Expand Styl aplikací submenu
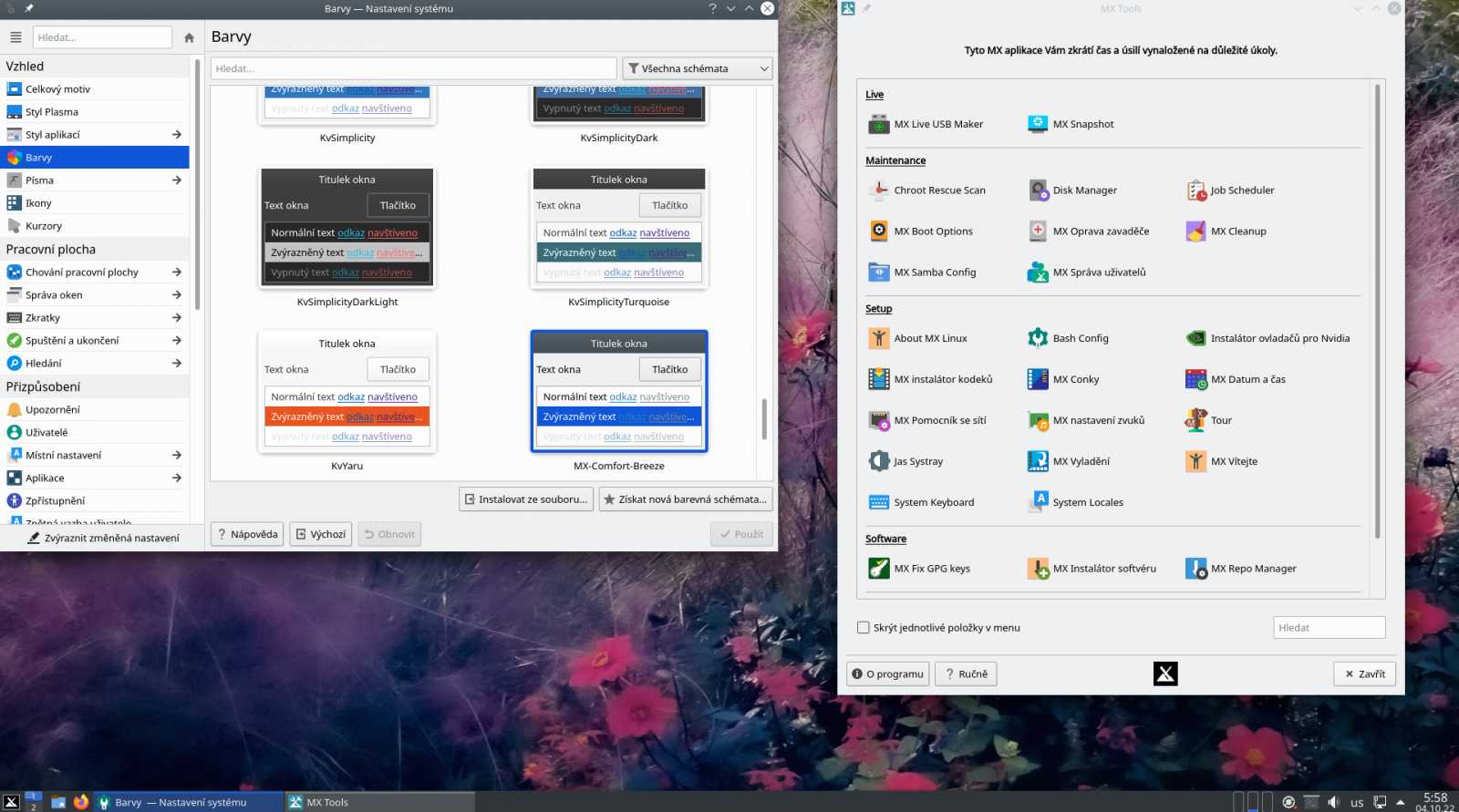 (x=176, y=135)
